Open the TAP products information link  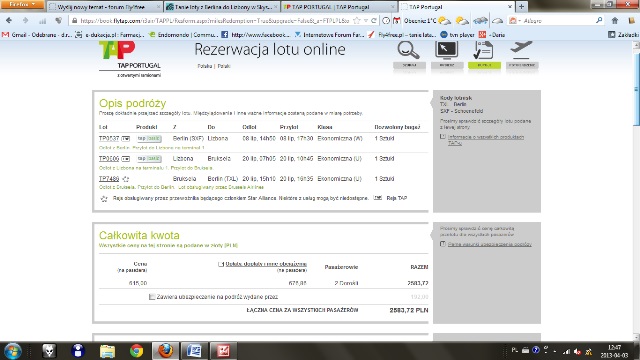click(x=486, y=140)
